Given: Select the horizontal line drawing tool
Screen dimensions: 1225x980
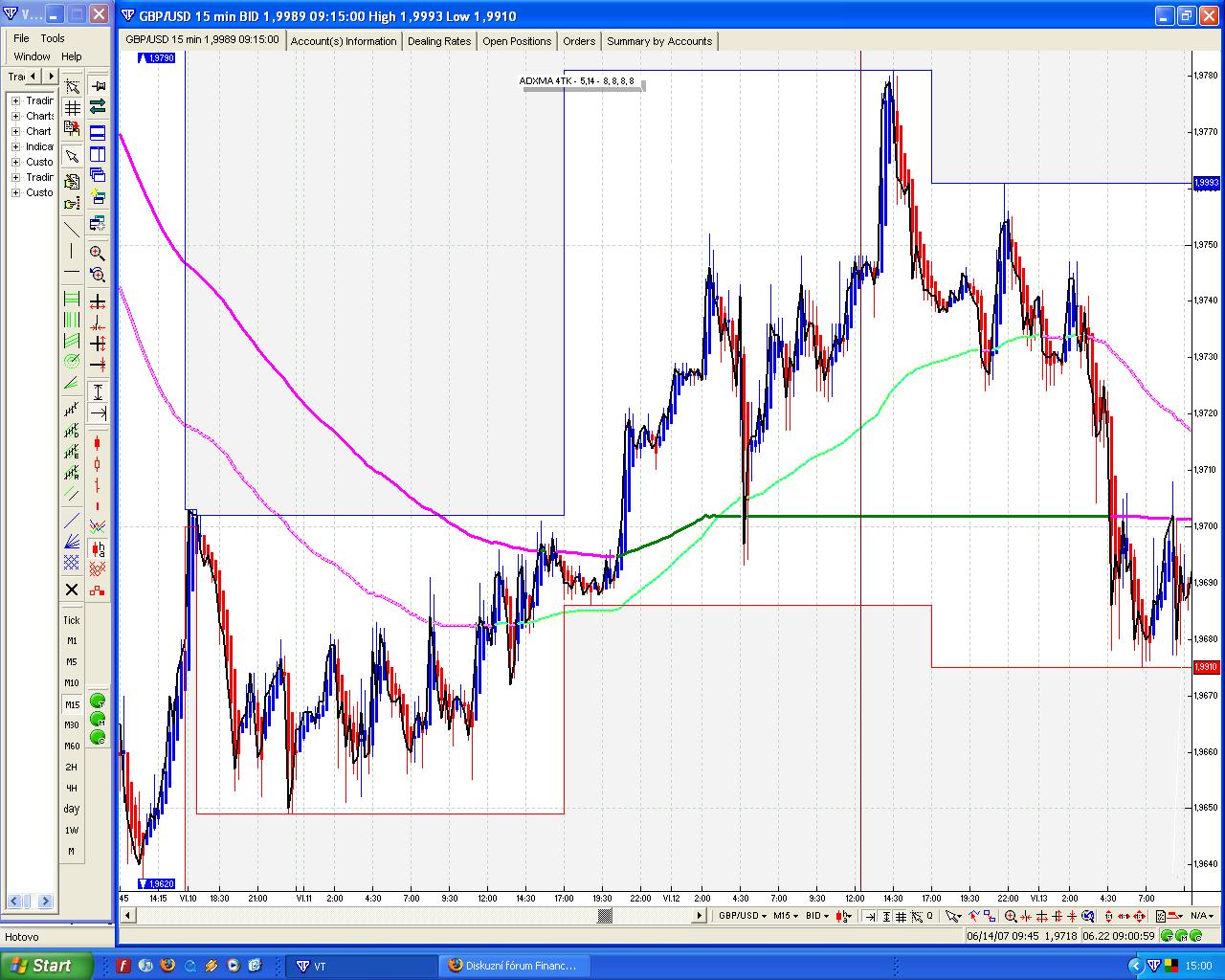Looking at the screenshot, I should (x=72, y=273).
